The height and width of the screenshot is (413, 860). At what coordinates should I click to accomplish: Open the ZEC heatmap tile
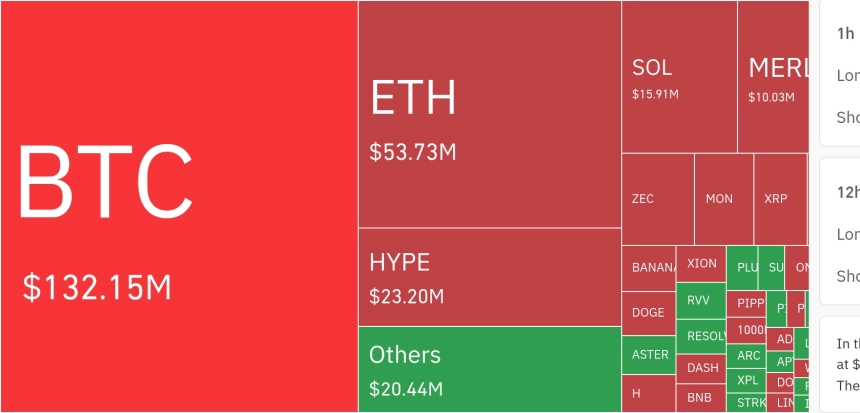pyautogui.click(x=657, y=199)
